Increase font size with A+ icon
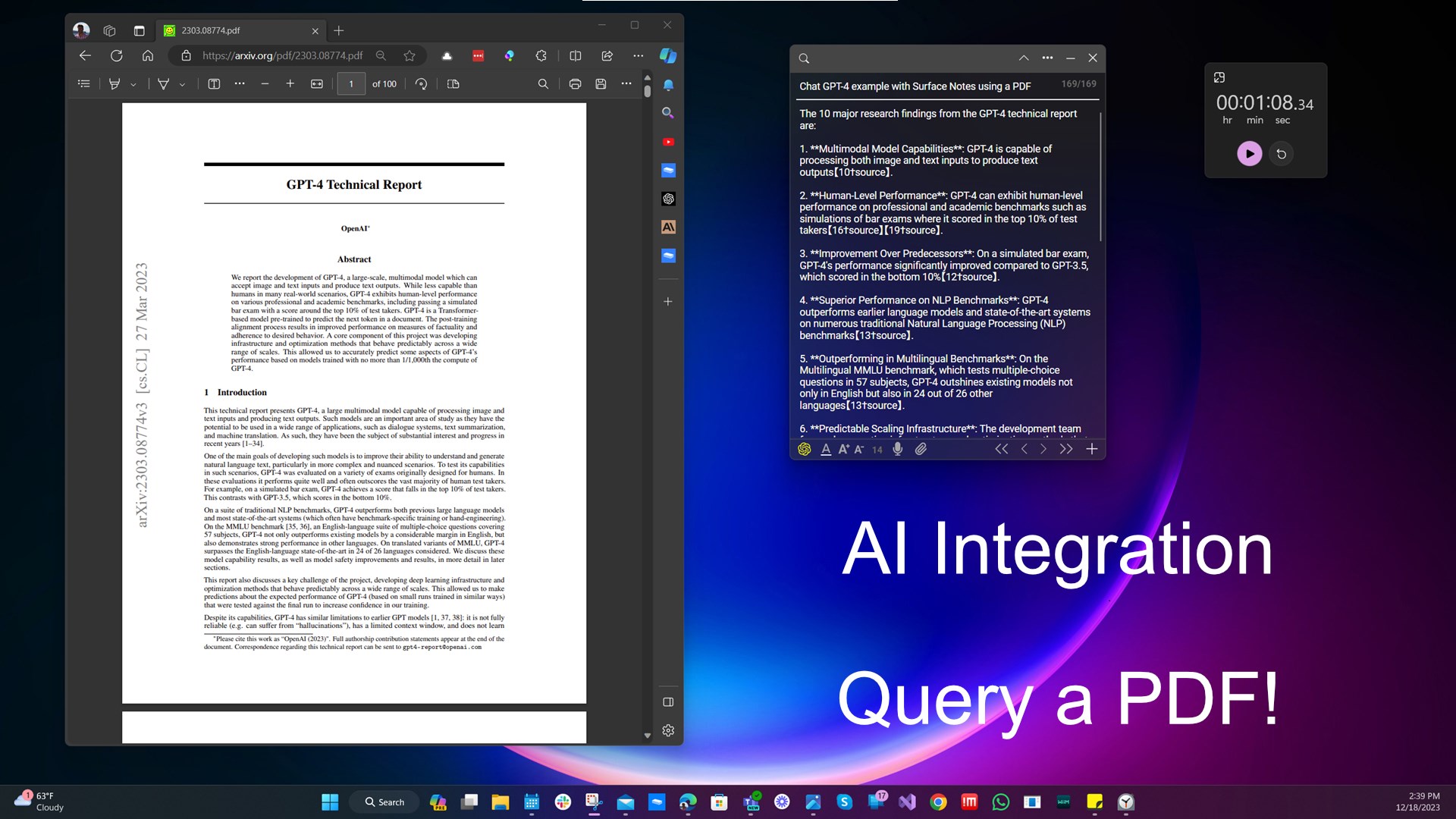 pyautogui.click(x=843, y=449)
